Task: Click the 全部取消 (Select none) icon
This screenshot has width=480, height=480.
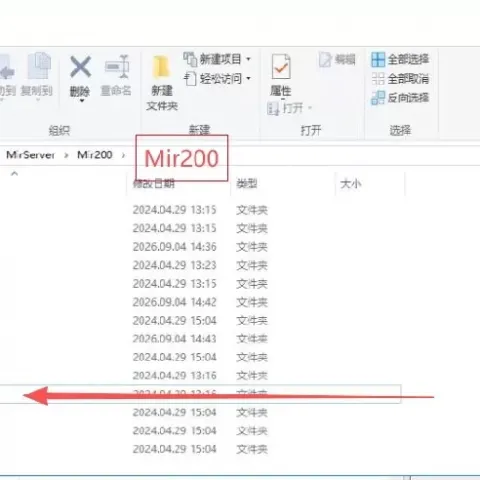Action: 378,79
